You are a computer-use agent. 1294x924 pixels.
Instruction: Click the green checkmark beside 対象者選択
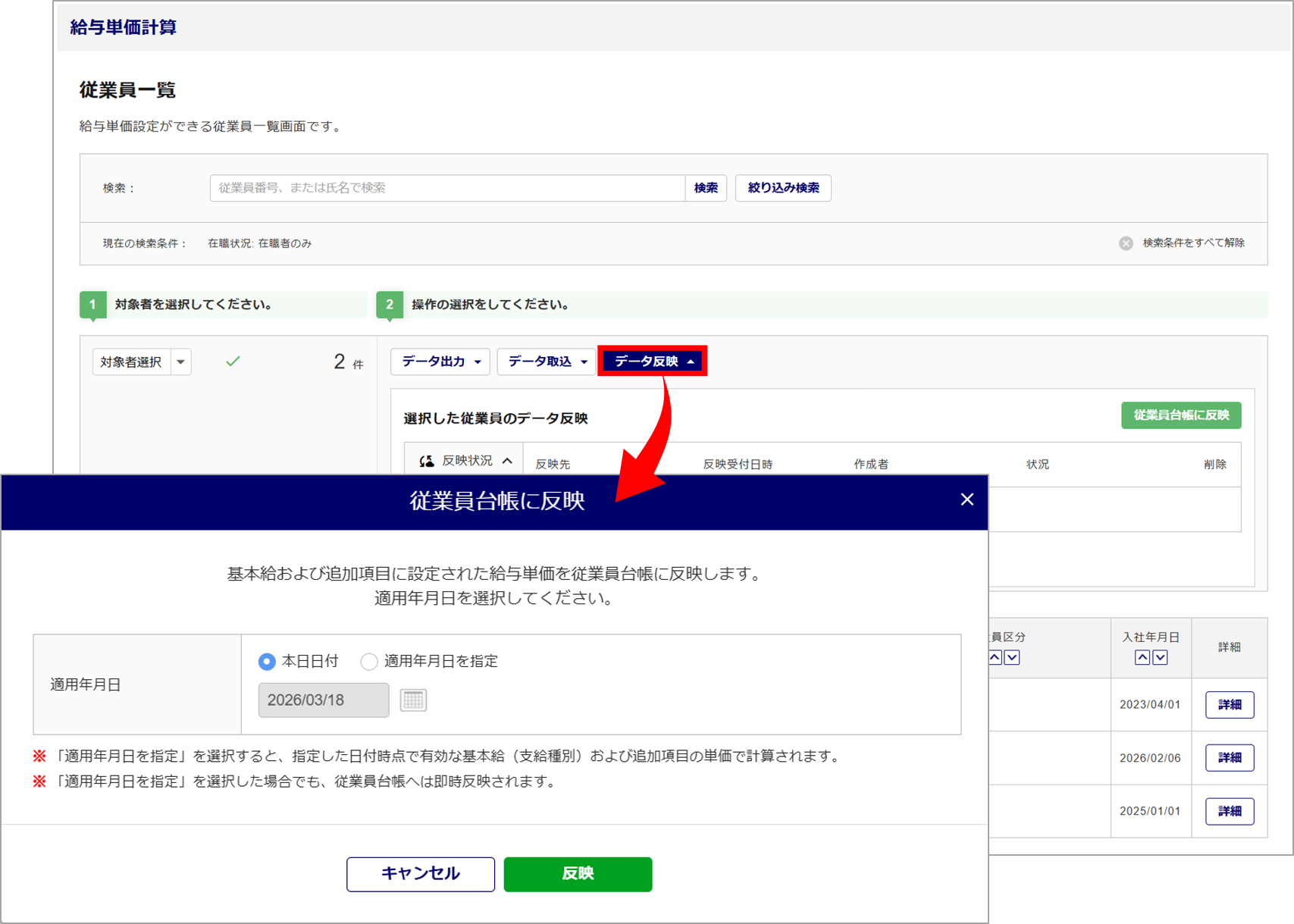(x=233, y=362)
